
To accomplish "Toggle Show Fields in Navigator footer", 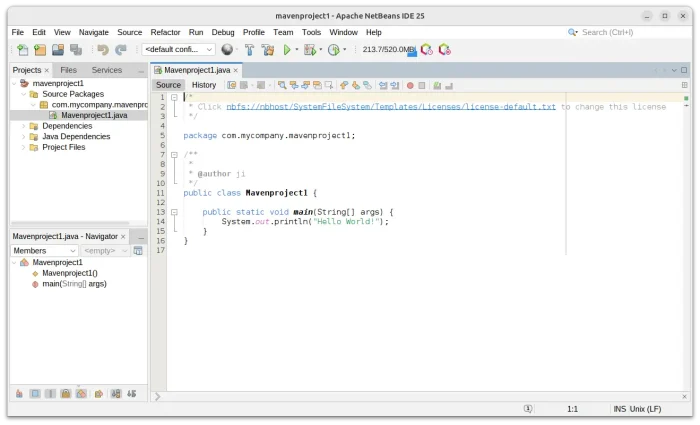I will (35, 394).
